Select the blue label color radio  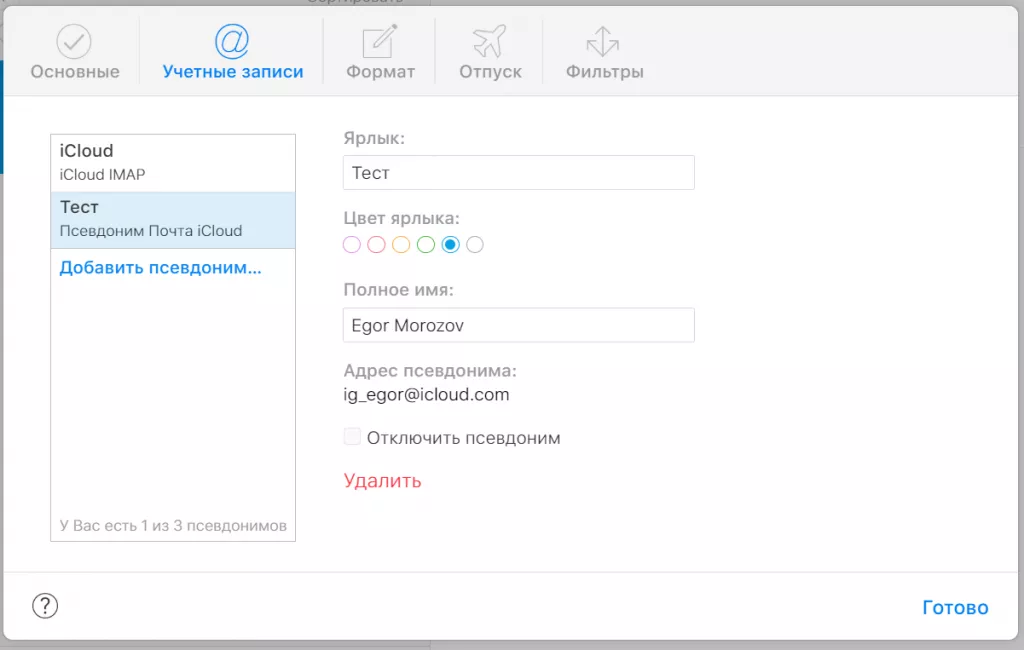[x=451, y=245]
